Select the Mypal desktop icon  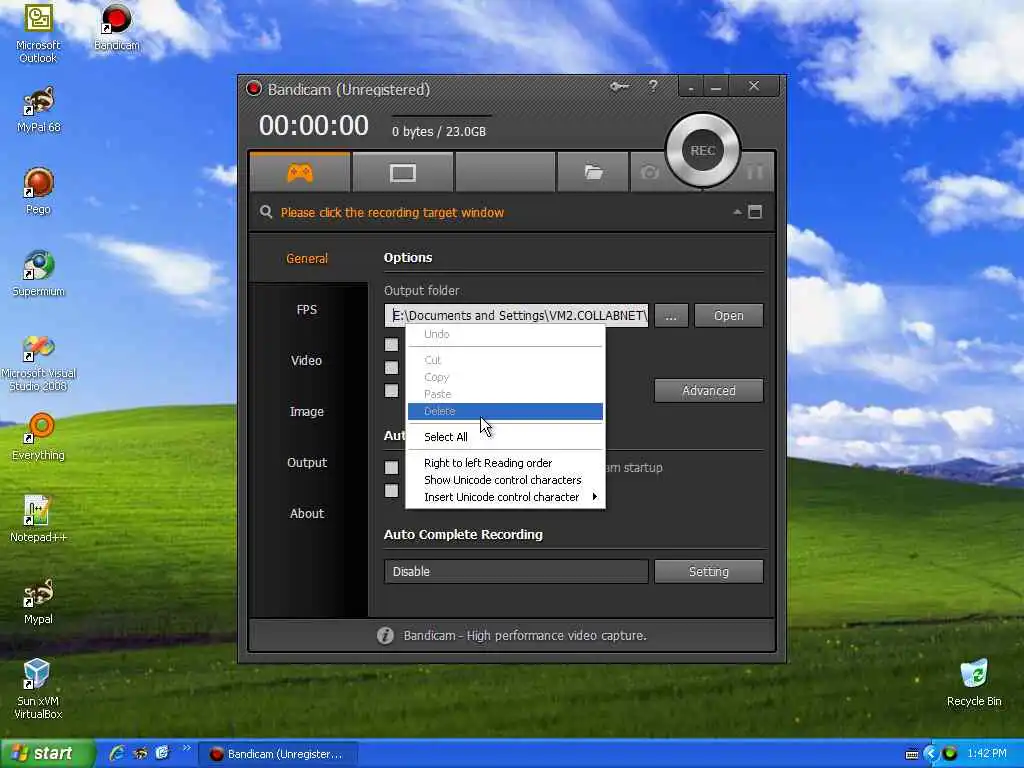(39, 601)
